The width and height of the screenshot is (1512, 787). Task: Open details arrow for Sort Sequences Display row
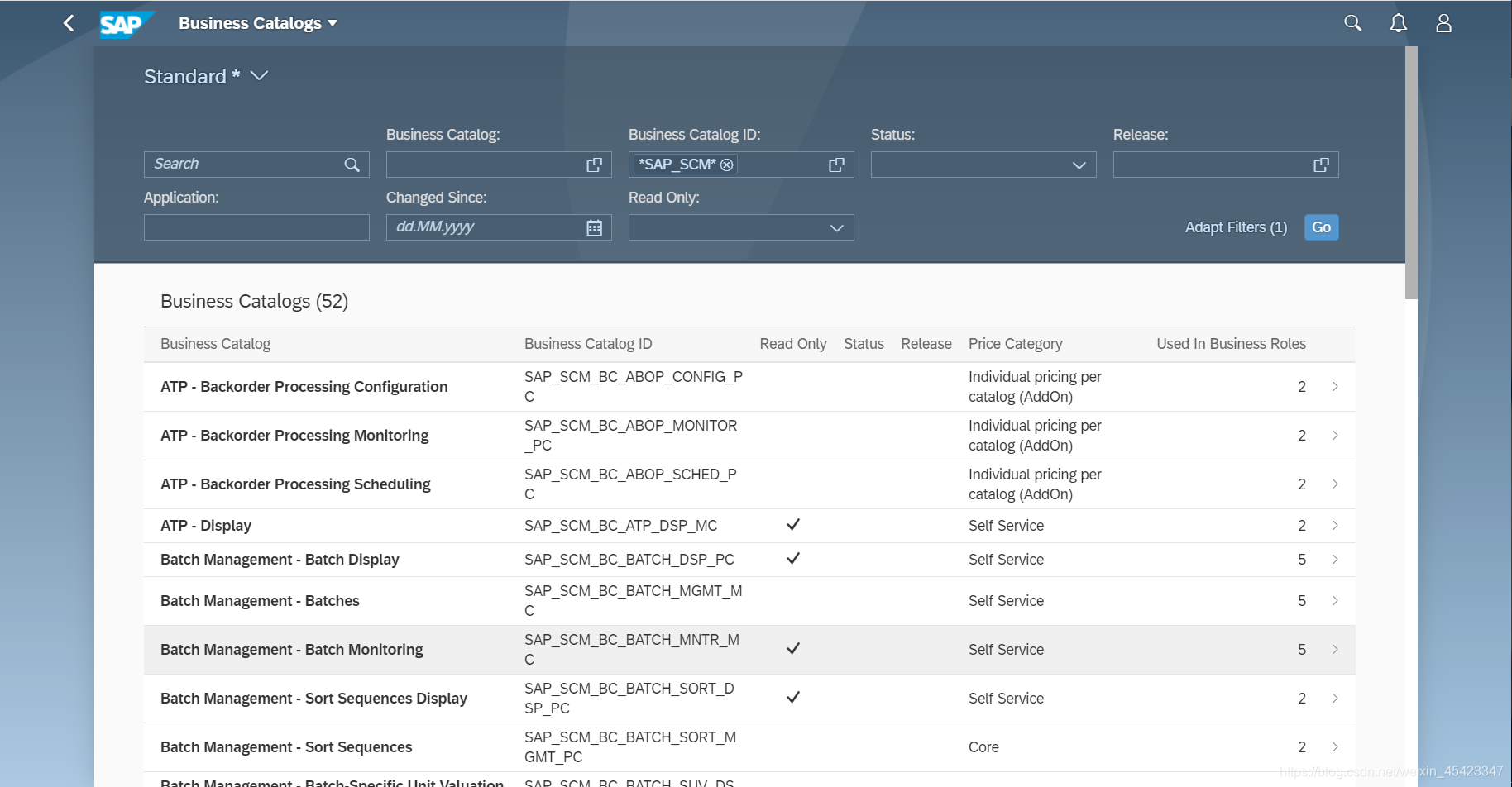click(x=1335, y=699)
